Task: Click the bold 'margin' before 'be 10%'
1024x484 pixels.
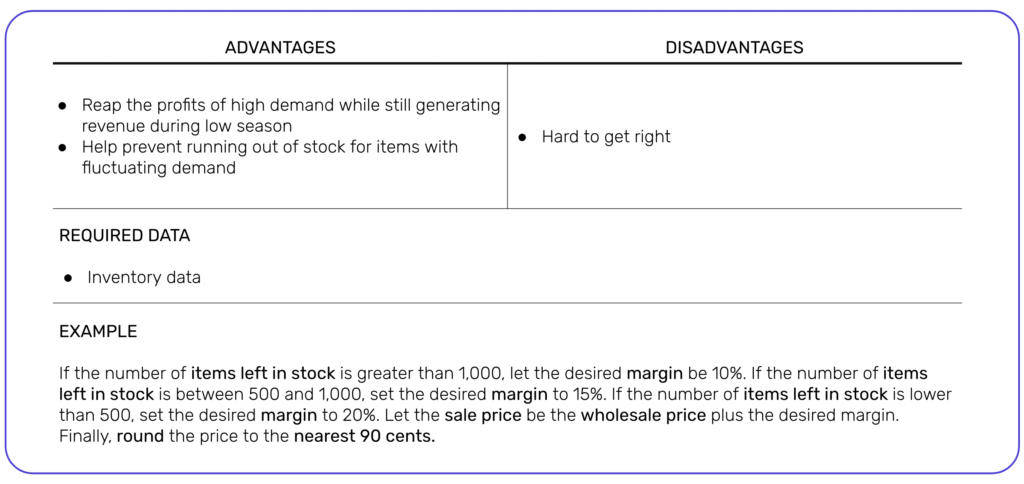Action: 656,374
